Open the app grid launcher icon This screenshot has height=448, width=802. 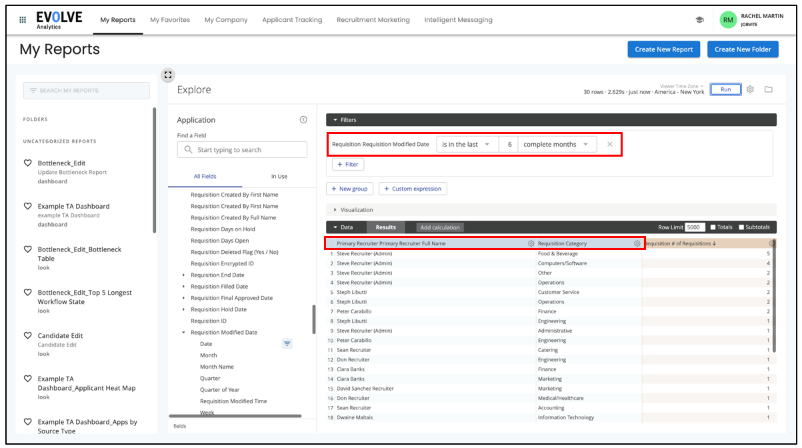coord(23,20)
